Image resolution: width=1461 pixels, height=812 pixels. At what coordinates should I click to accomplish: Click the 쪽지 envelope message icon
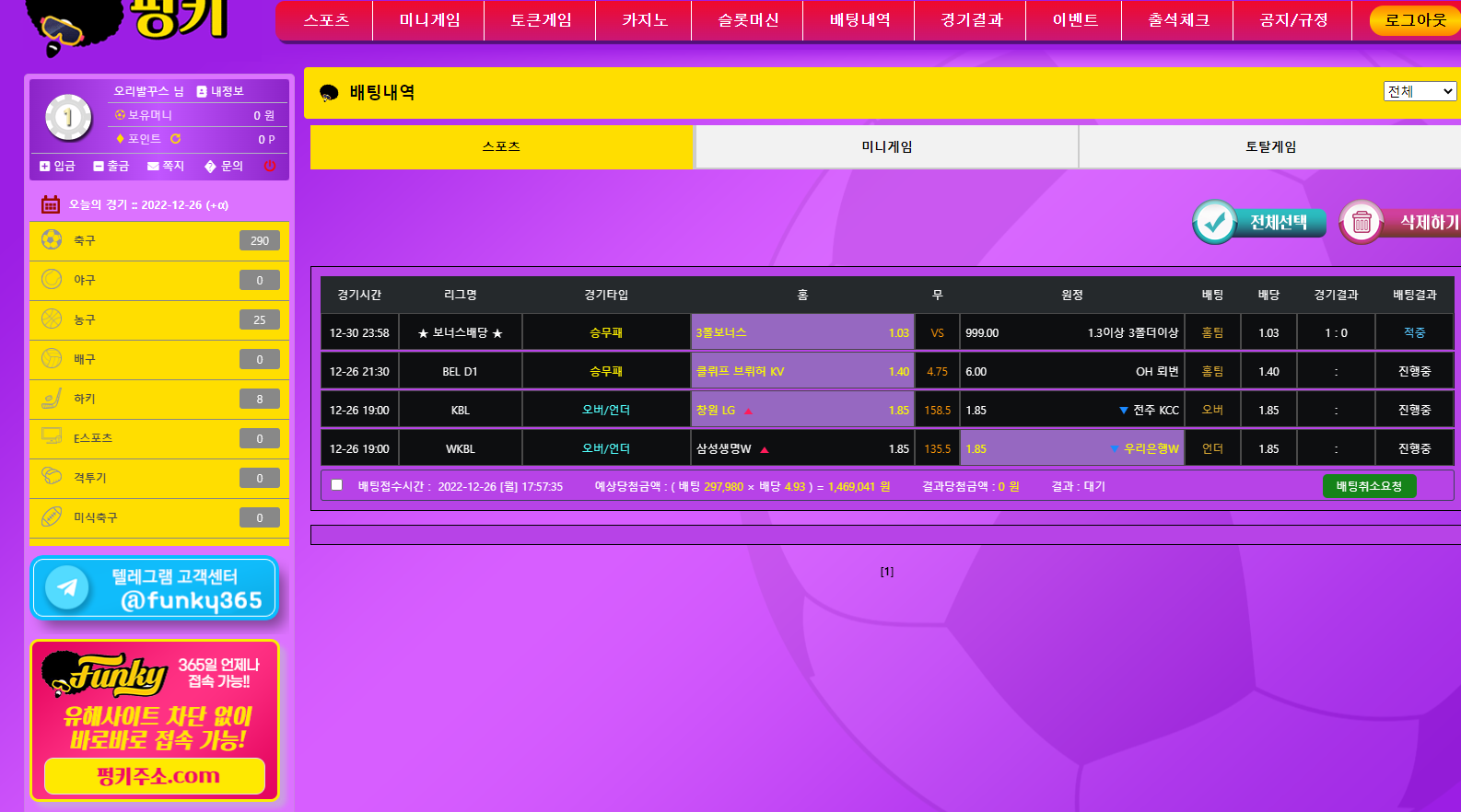[x=153, y=167]
